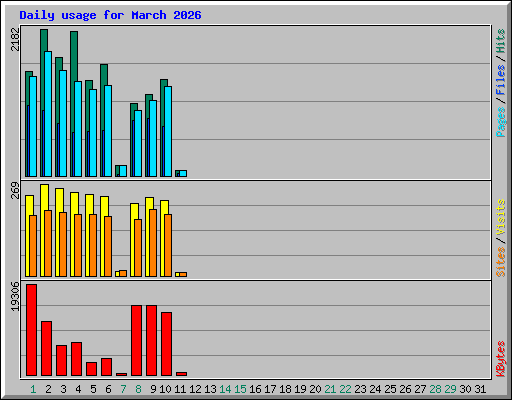Viewport: 512px width, 400px height.
Task: Click the Files legend label
Action: click(500, 79)
